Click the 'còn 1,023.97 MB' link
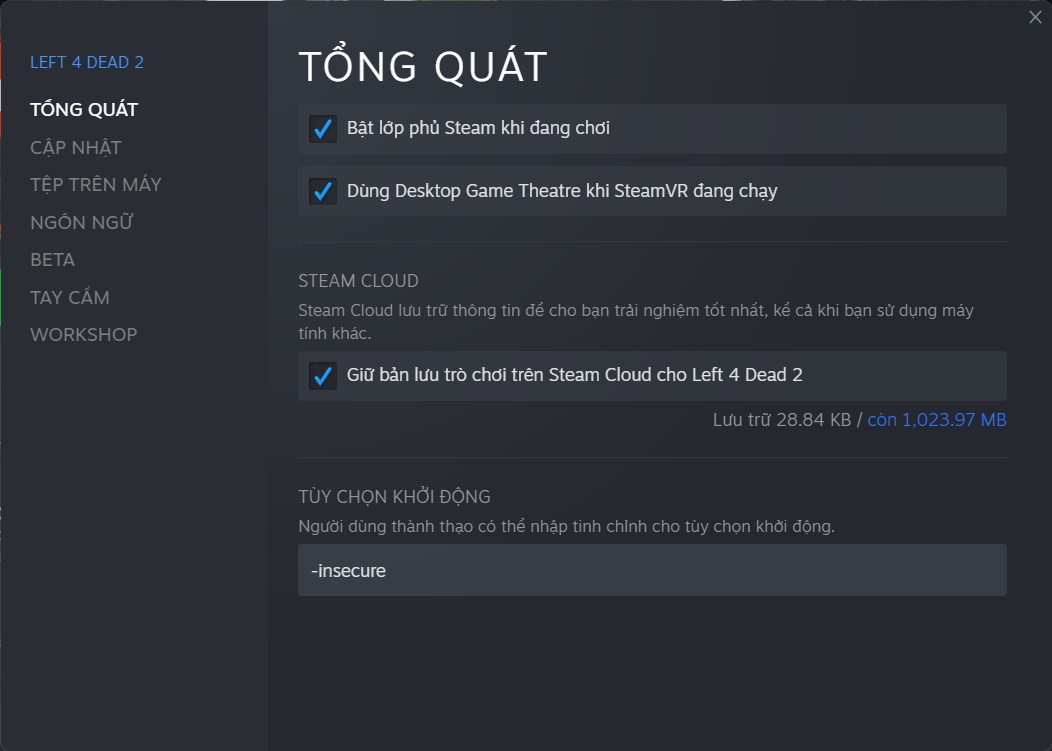Viewport: 1052px width, 751px height. [x=936, y=420]
